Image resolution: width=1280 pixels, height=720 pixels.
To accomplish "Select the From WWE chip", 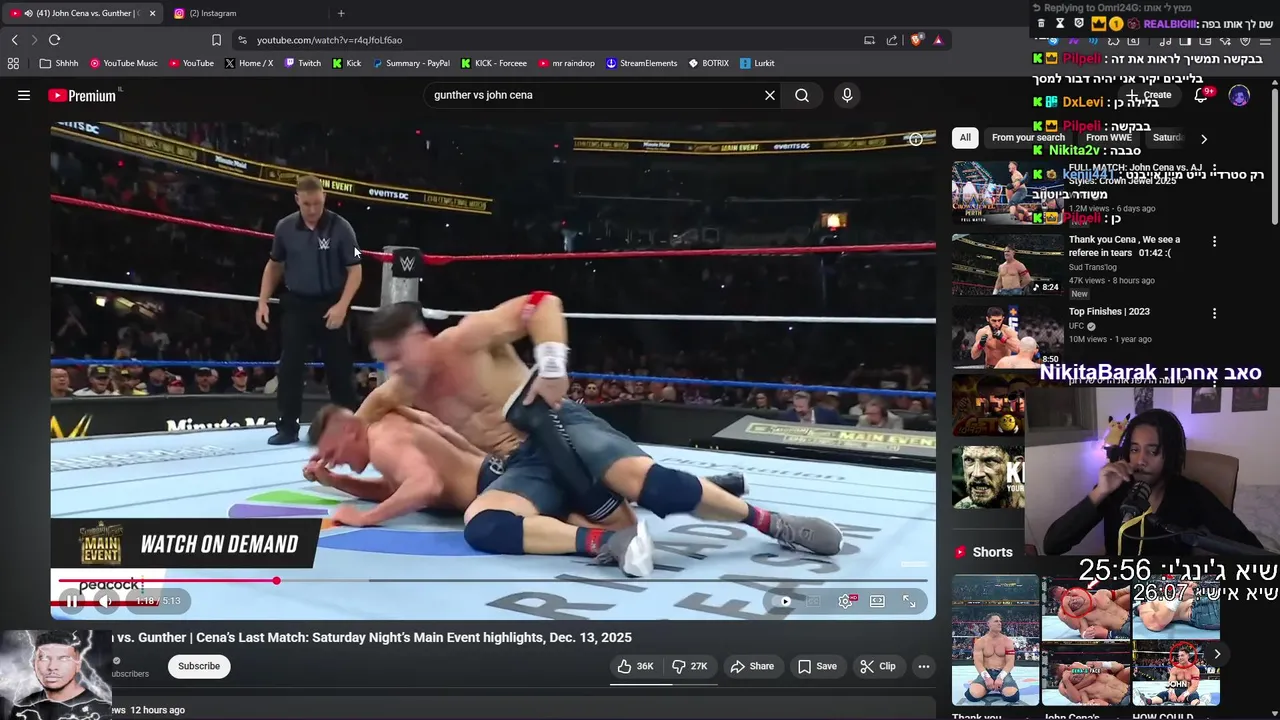I will coord(1108,138).
